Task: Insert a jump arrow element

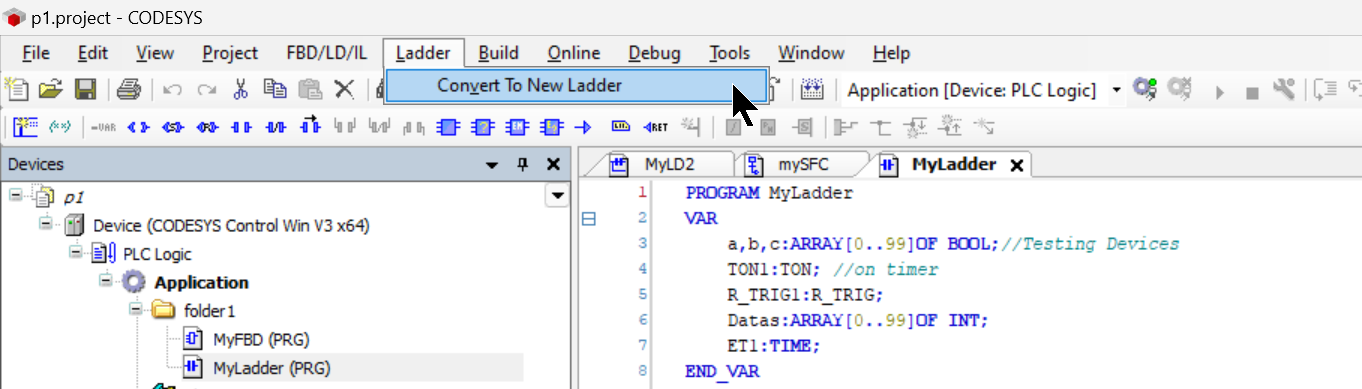Action: [x=583, y=127]
